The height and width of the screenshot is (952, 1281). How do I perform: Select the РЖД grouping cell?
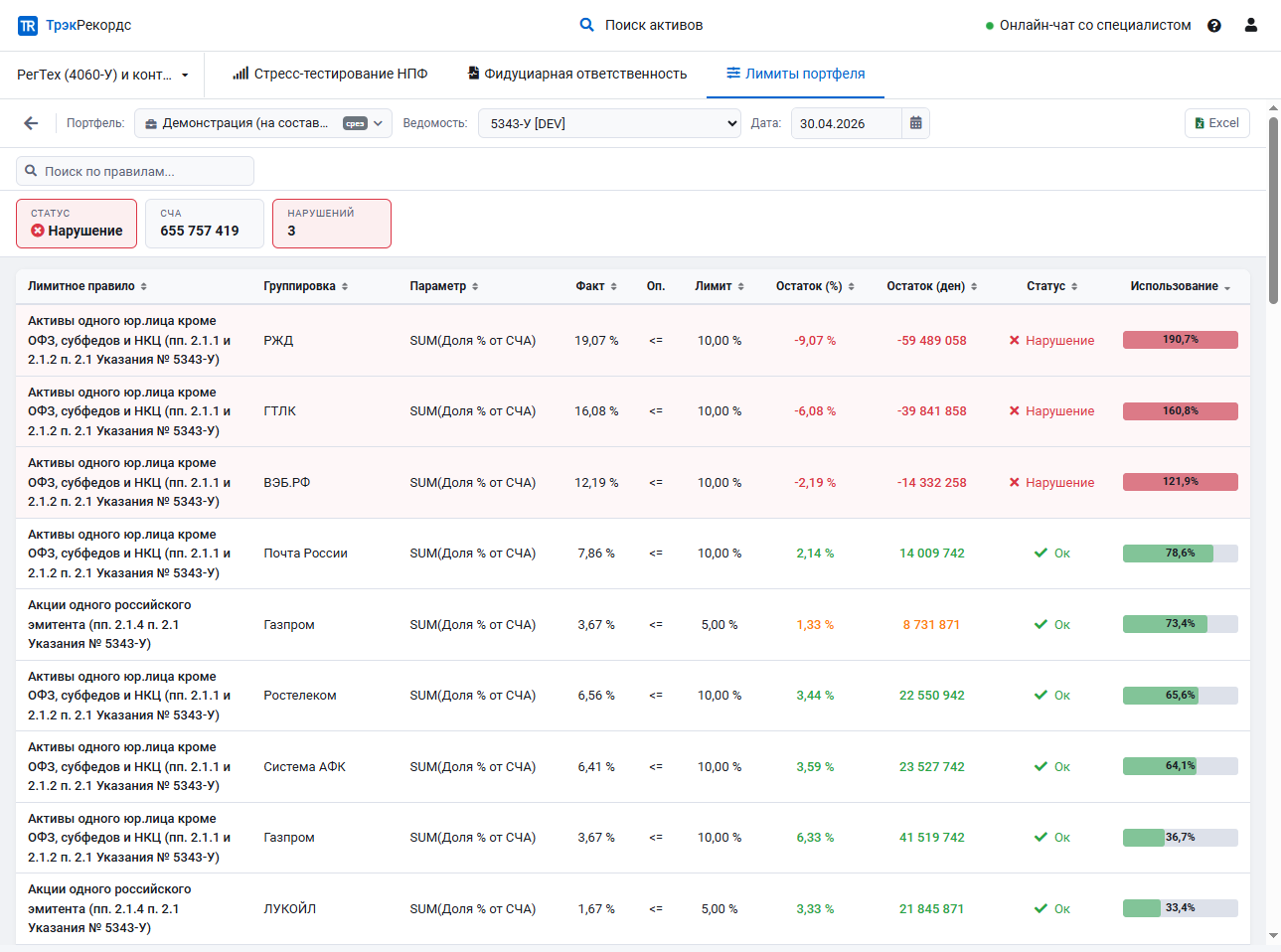point(278,340)
